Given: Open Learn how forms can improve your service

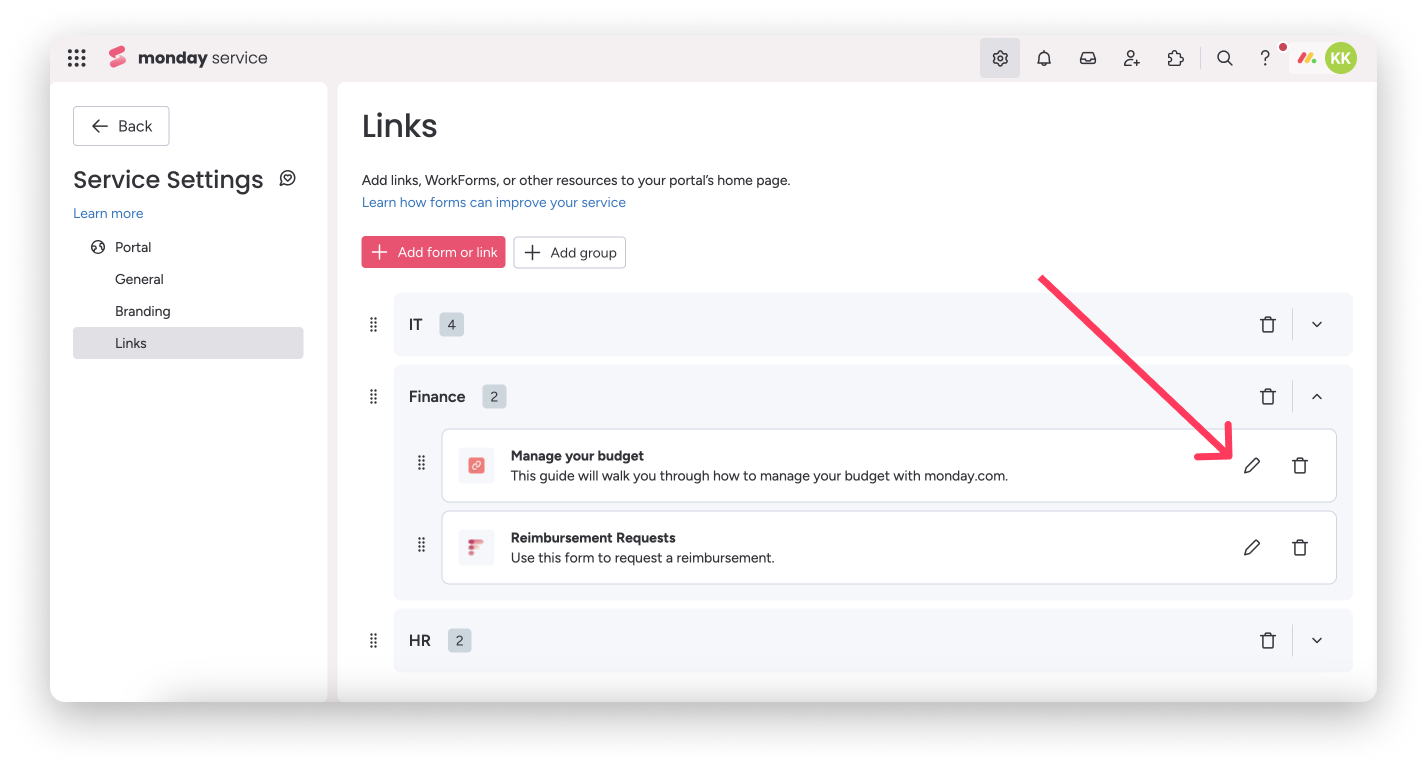Looking at the screenshot, I should [493, 202].
